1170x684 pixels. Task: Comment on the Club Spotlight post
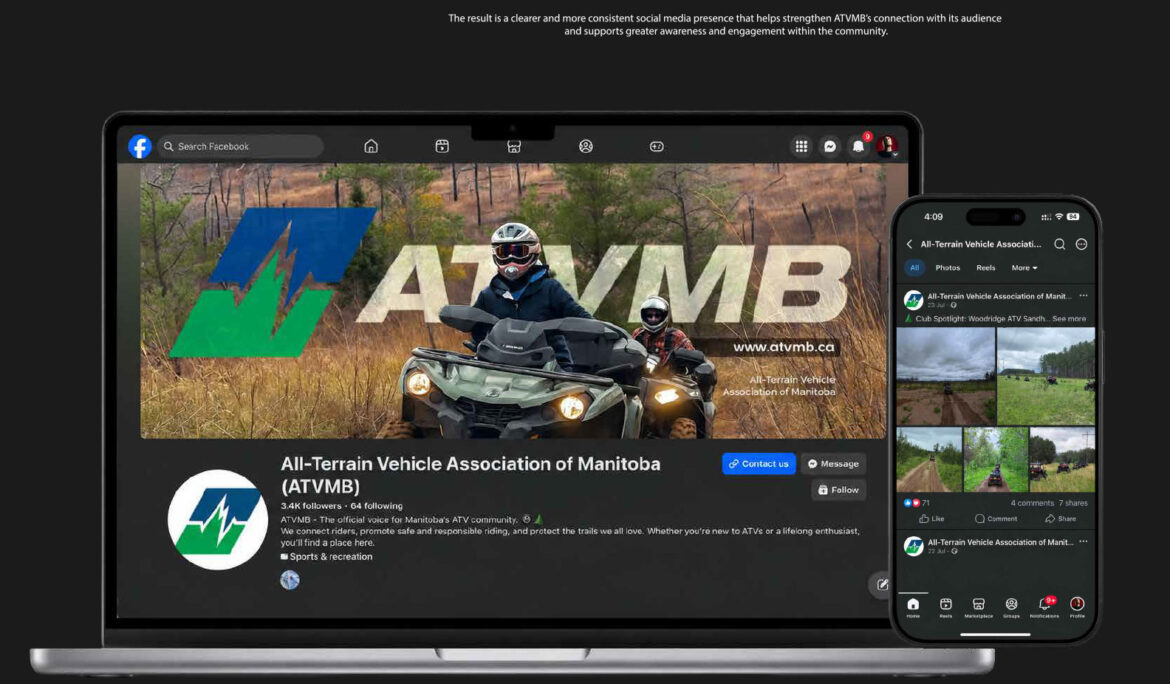tap(996, 518)
